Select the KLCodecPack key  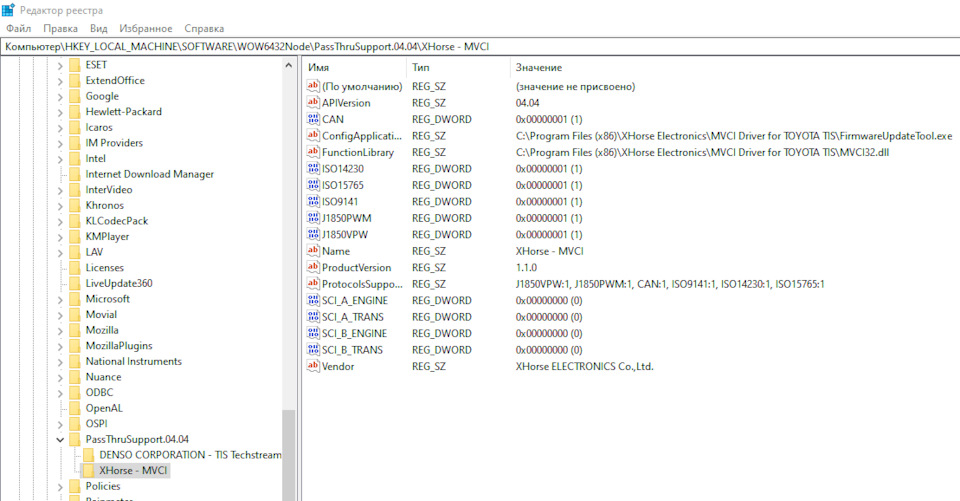pos(116,220)
